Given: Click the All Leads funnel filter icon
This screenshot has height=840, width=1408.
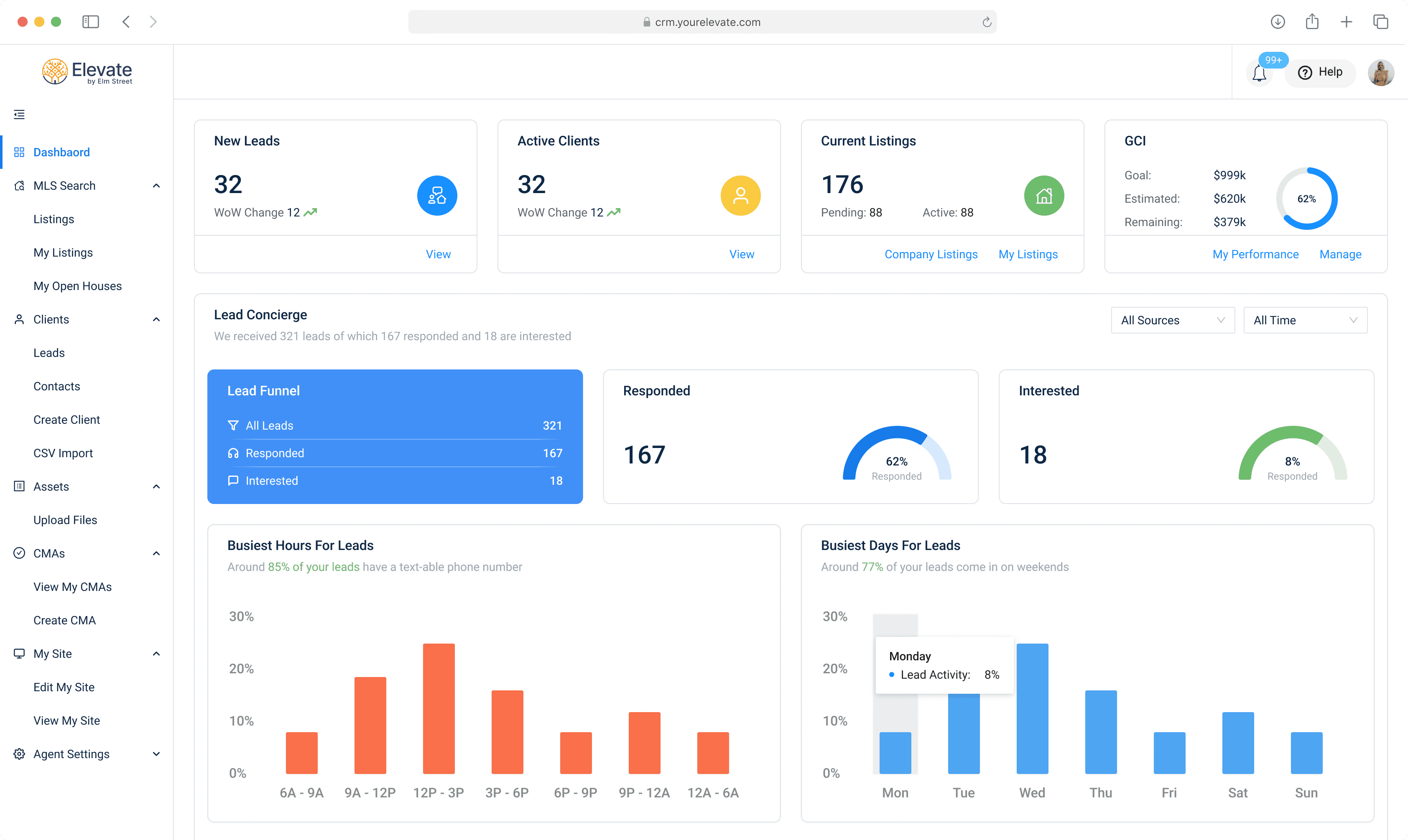Looking at the screenshot, I should coord(233,426).
